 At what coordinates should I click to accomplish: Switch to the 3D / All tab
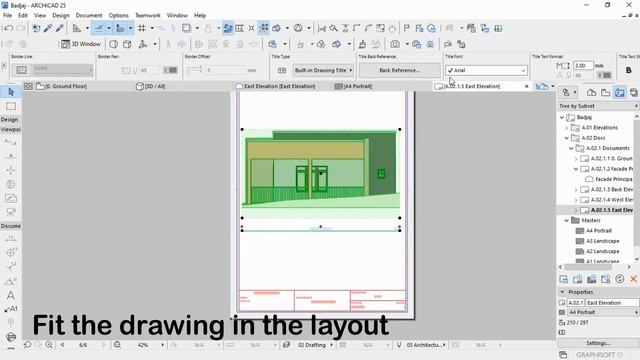coord(151,86)
